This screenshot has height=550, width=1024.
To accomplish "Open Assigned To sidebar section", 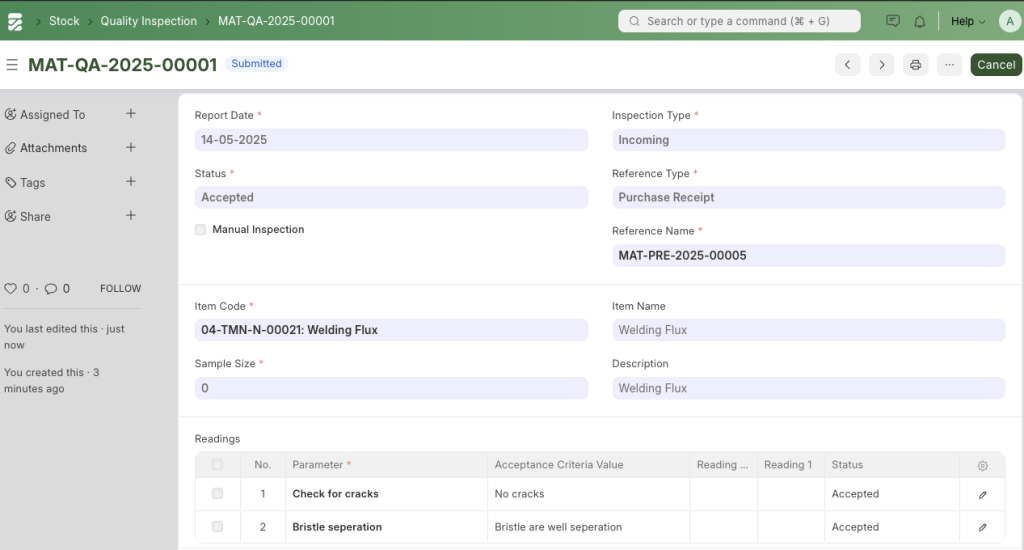I will 52,114.
